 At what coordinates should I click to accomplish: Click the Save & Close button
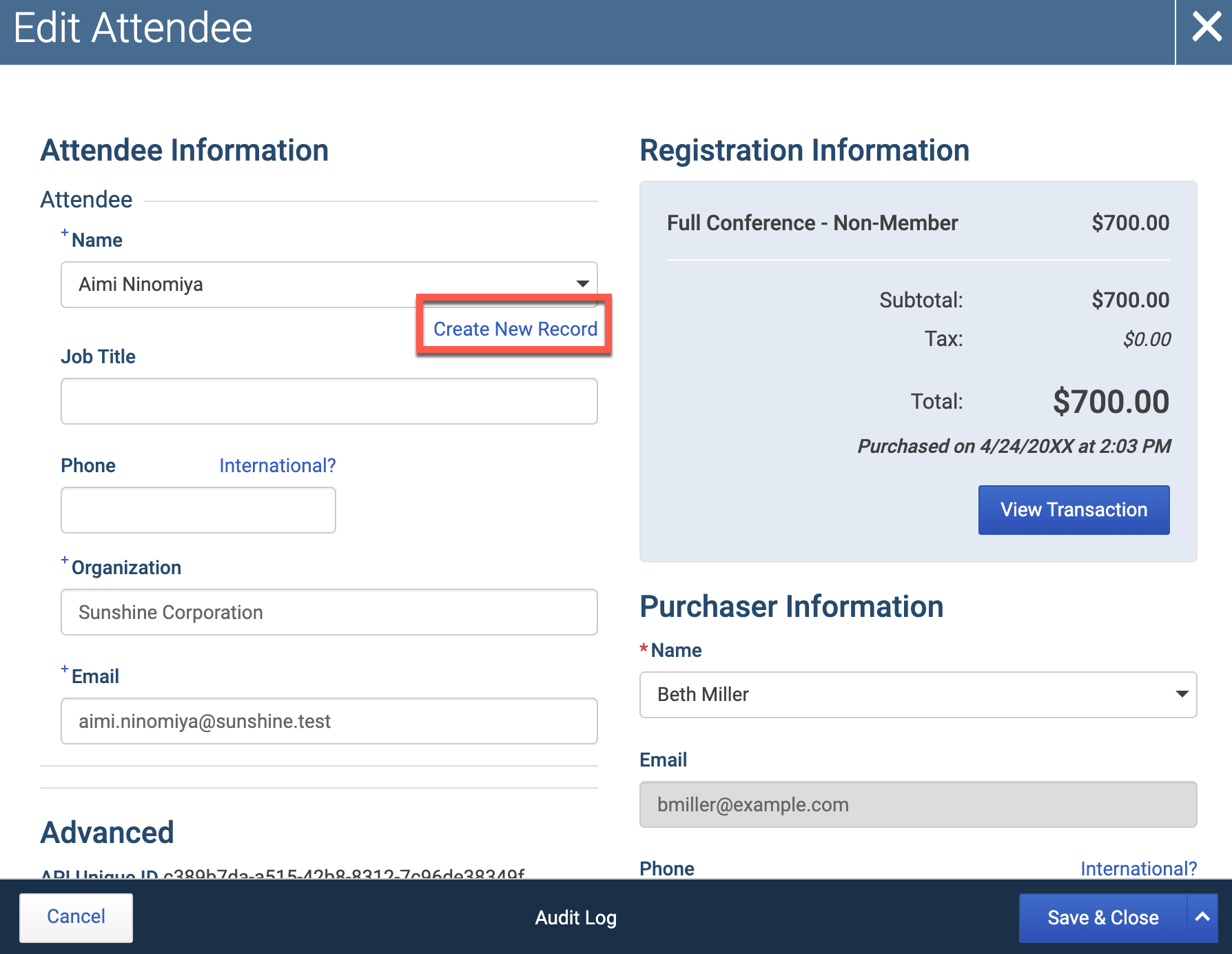[1103, 917]
